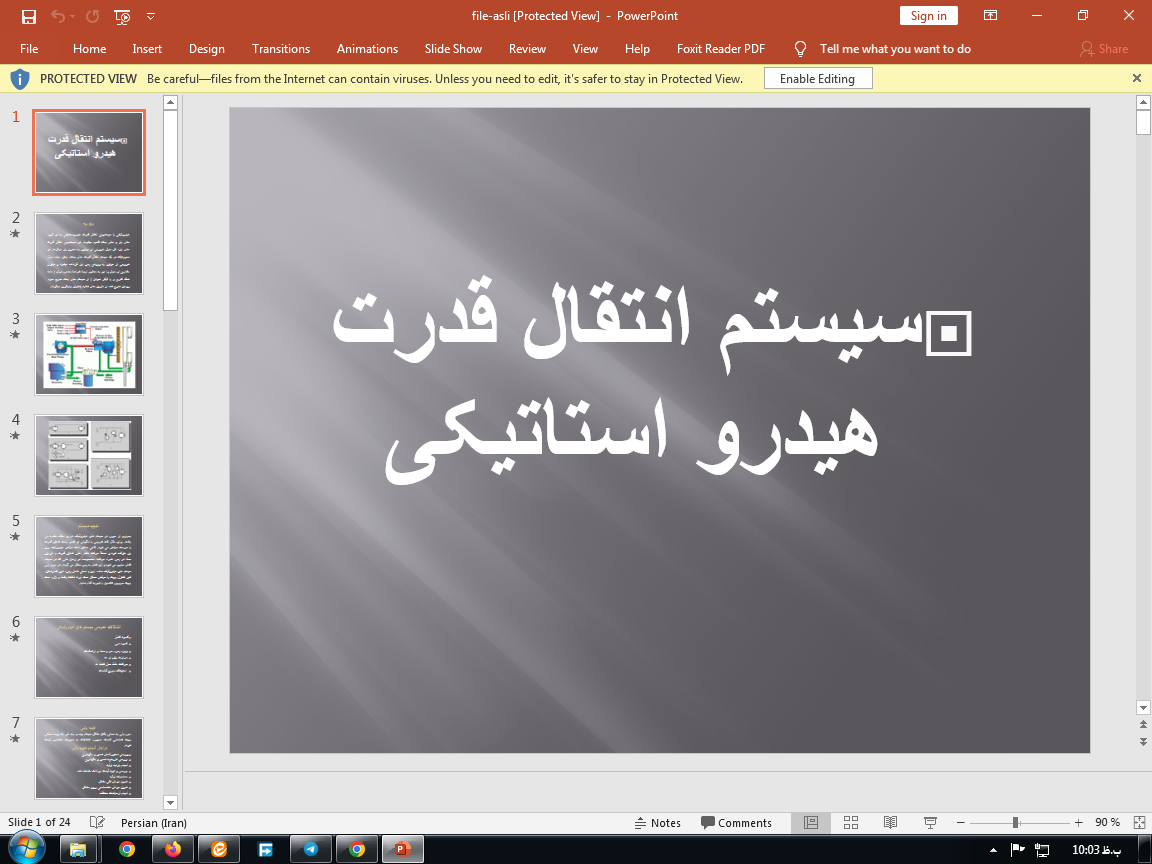Switch to Reading View
The width and height of the screenshot is (1152, 864).
click(890, 823)
